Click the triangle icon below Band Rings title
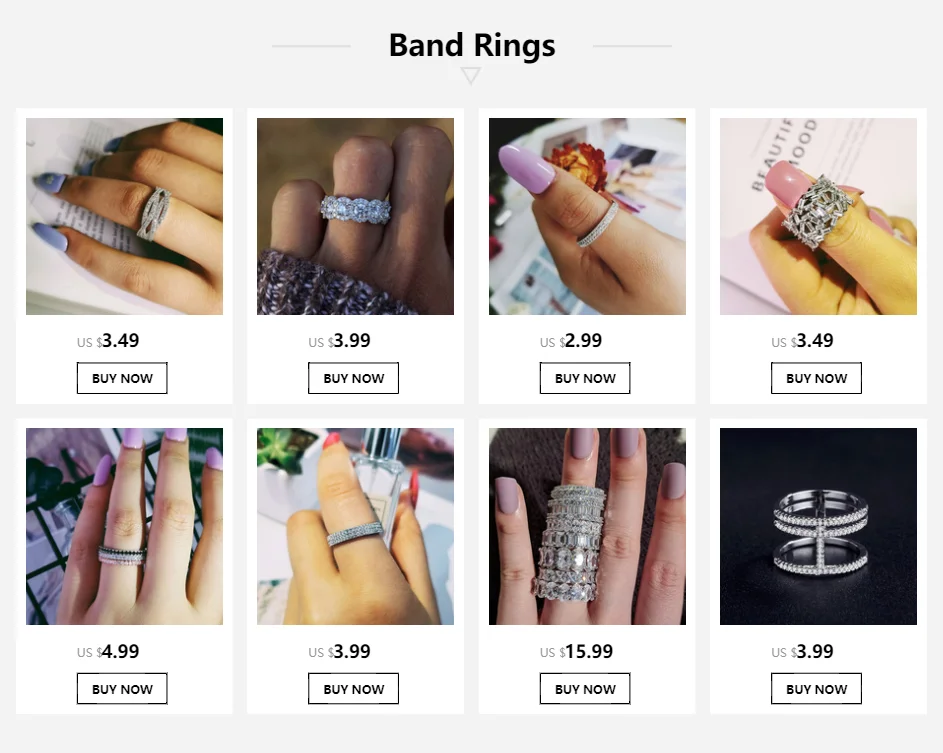 coord(471,76)
